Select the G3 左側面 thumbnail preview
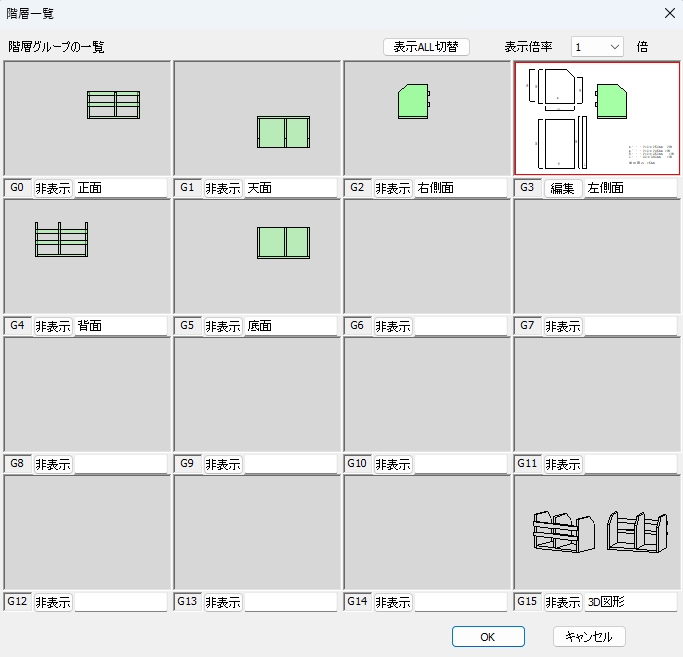The image size is (683, 657). 597,119
